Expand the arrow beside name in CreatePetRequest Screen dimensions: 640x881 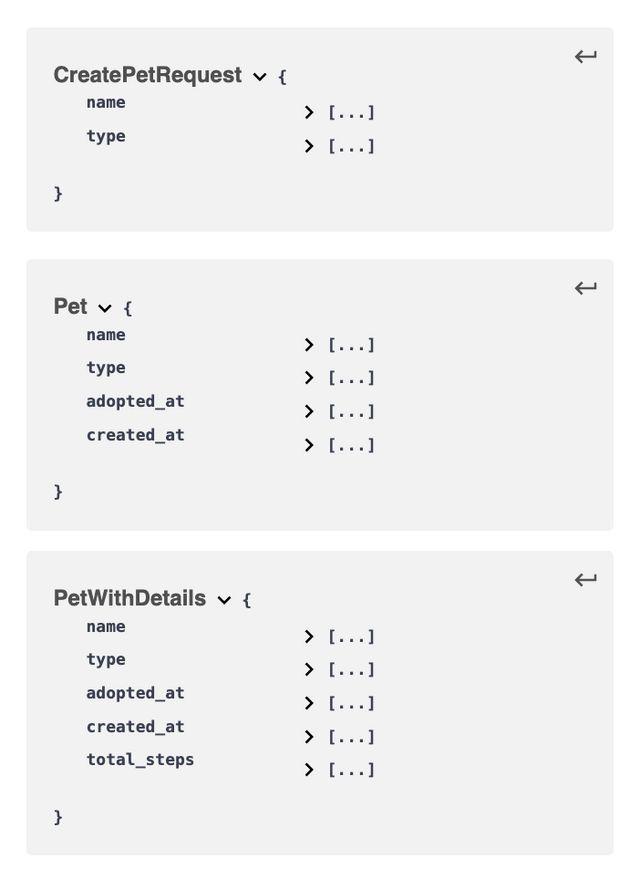[308, 112]
